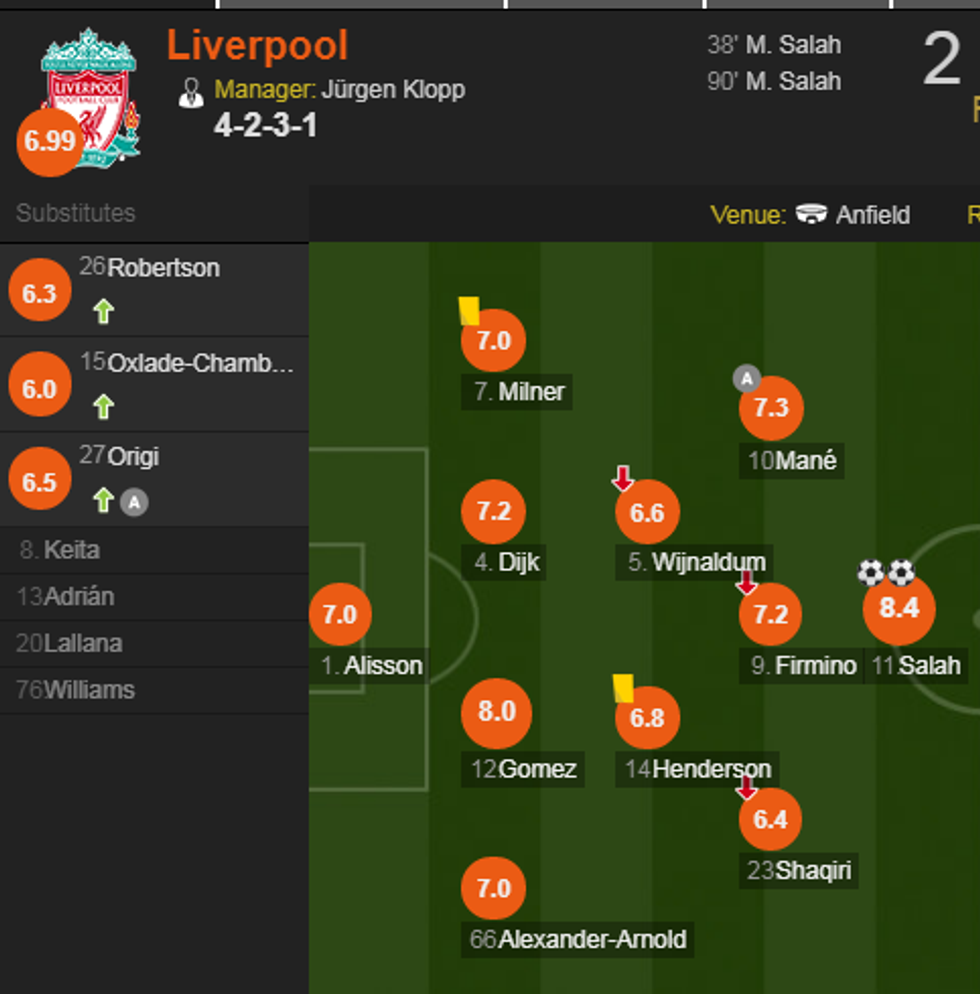Click the stadium icon beside Anfield
The image size is (980, 994).
(x=811, y=214)
